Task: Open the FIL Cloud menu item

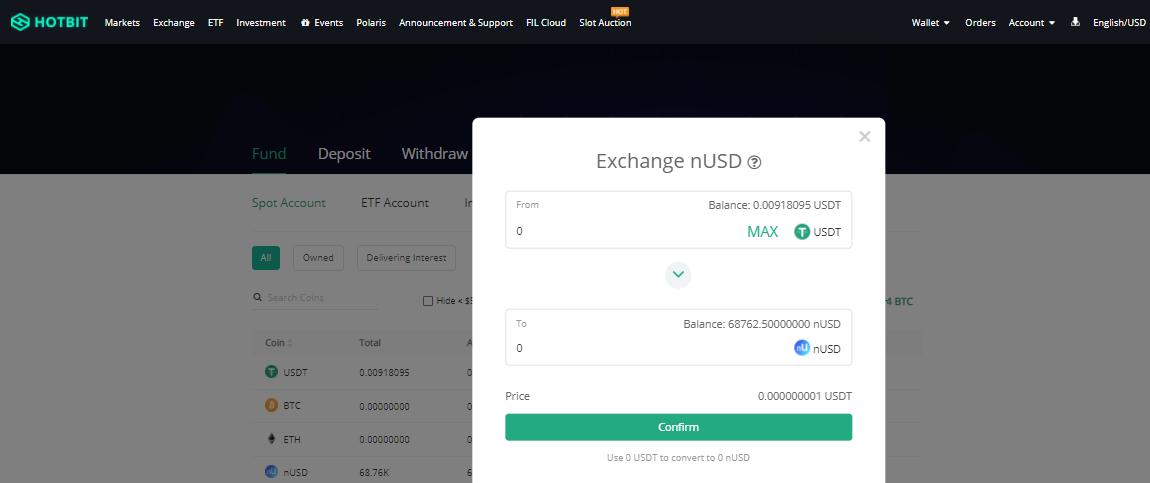Action: [546, 23]
